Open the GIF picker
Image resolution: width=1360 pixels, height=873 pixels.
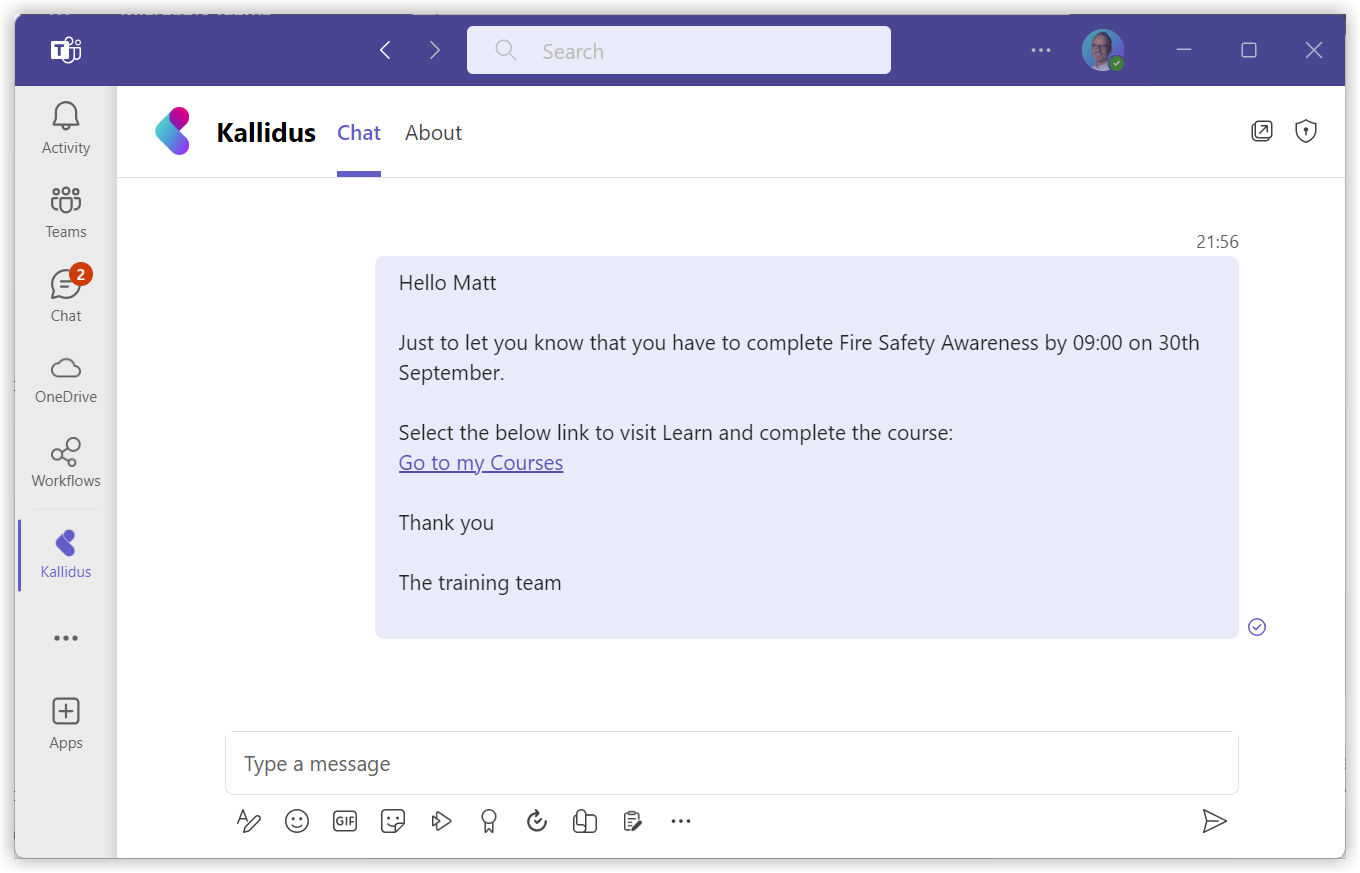[x=345, y=821]
